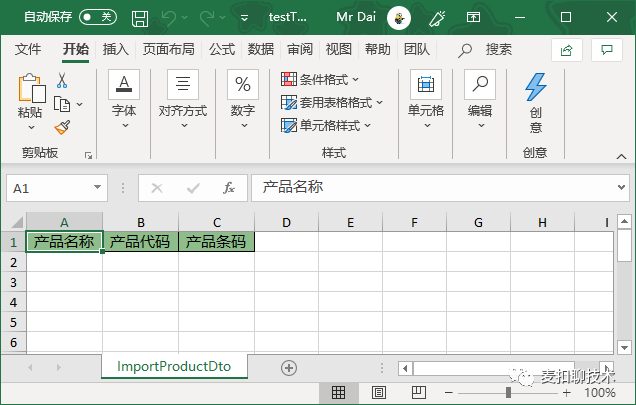
Task: Click the Enter checkmark formula icon
Action: [193, 188]
